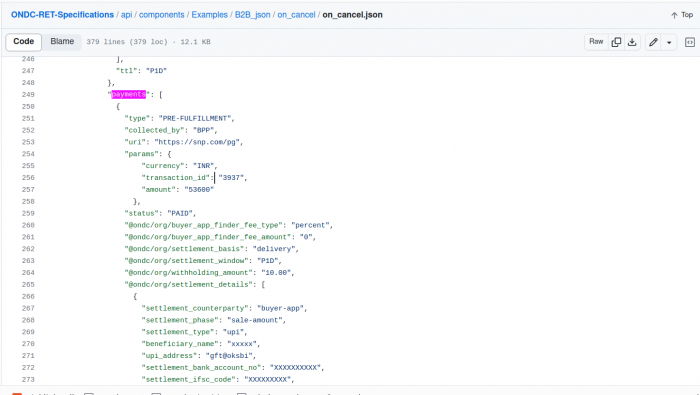Open the on_cancel breadcrumb folder

(296, 15)
